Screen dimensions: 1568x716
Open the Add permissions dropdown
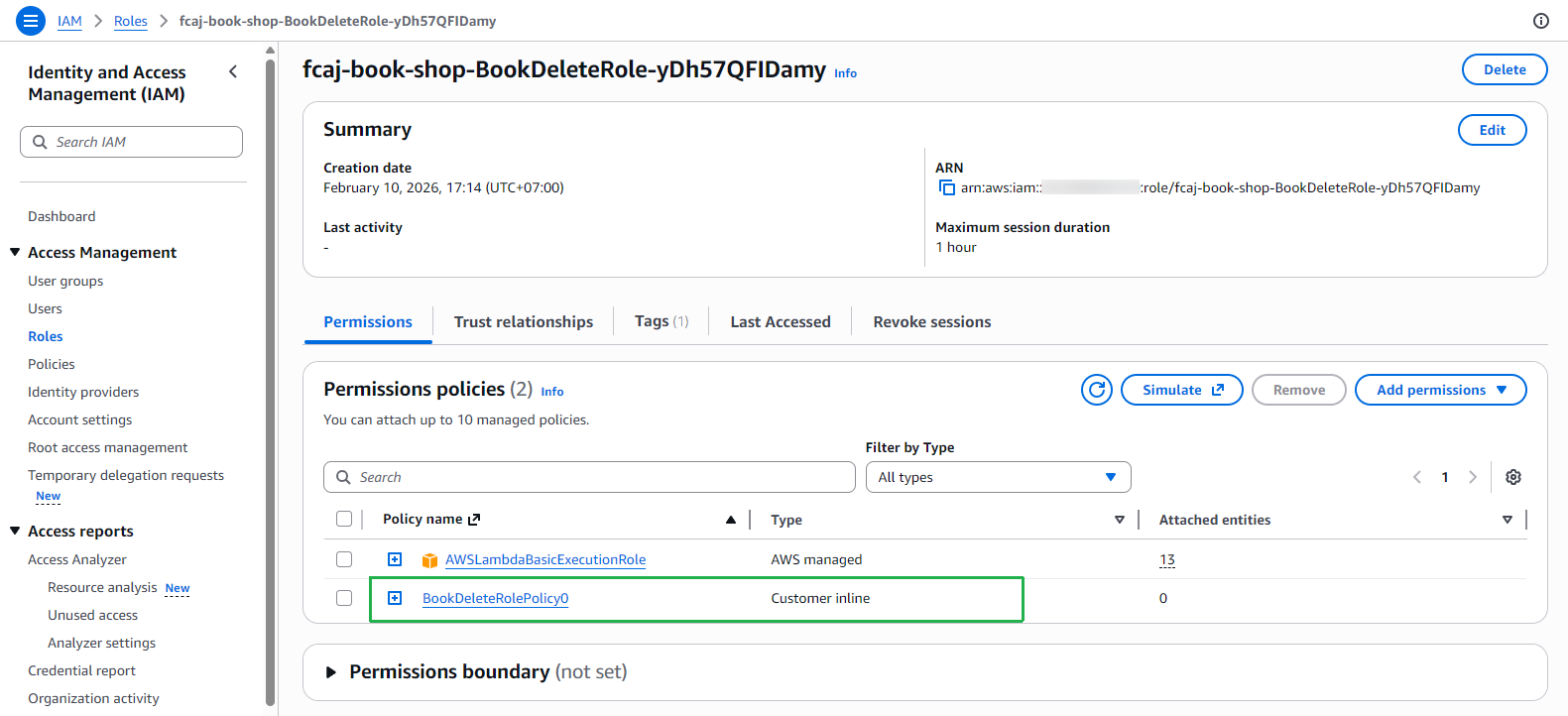tap(1441, 390)
